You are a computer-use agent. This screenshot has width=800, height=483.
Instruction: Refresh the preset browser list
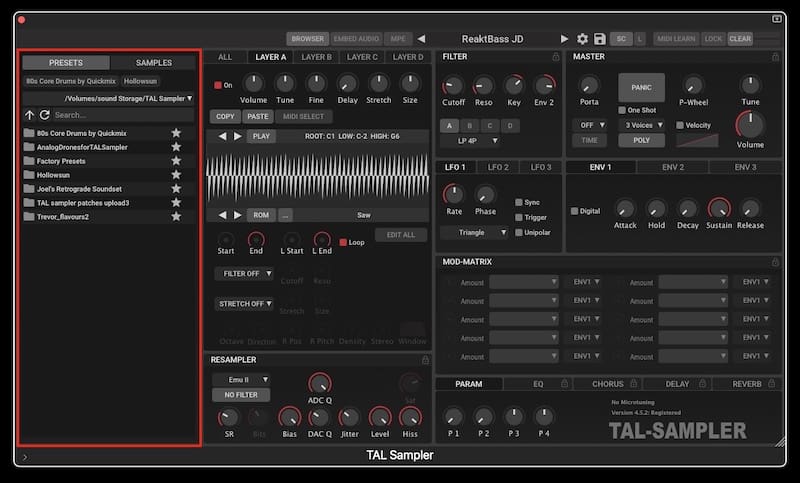pos(44,115)
